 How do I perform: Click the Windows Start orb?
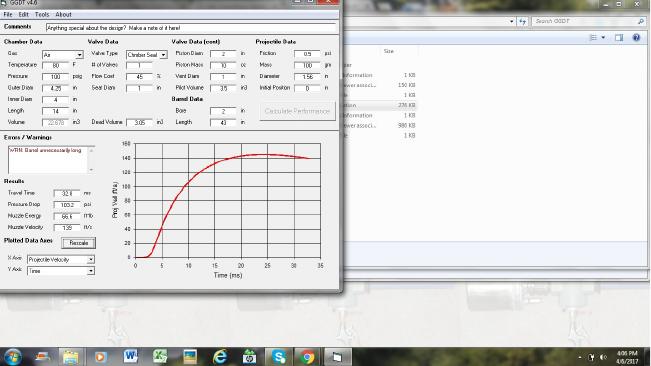(12, 357)
